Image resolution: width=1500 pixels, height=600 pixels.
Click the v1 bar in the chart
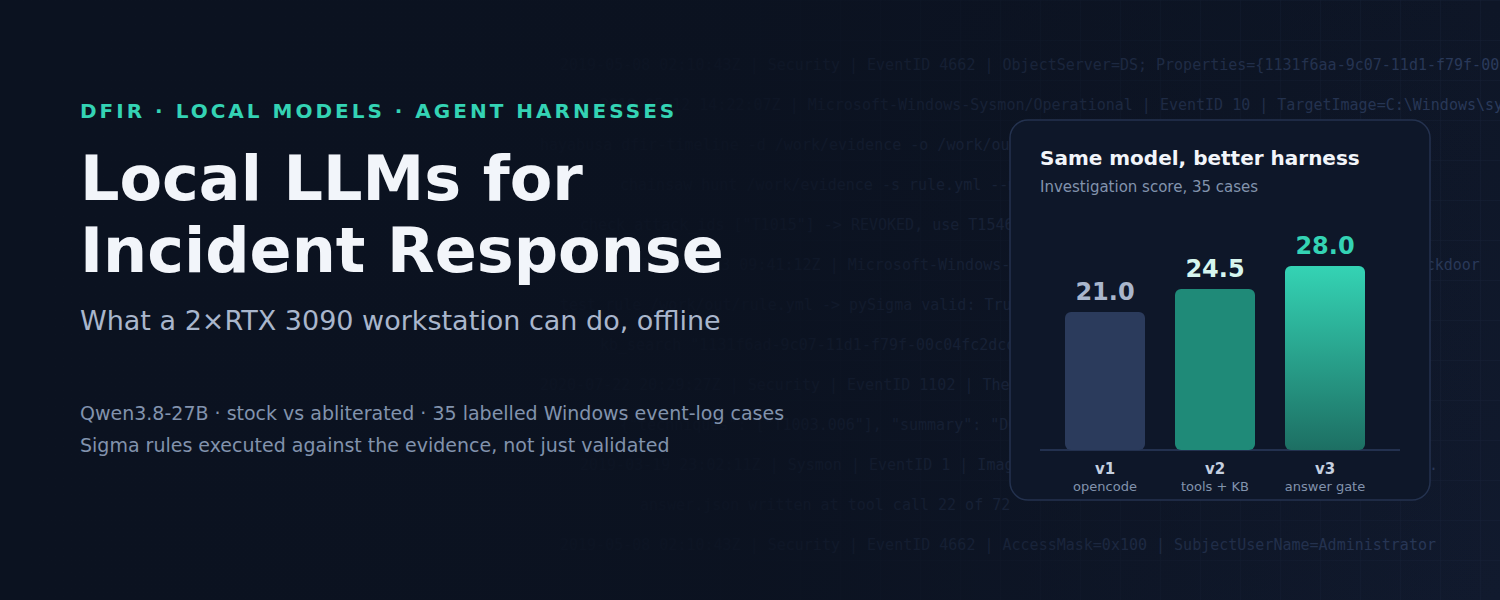(1105, 381)
